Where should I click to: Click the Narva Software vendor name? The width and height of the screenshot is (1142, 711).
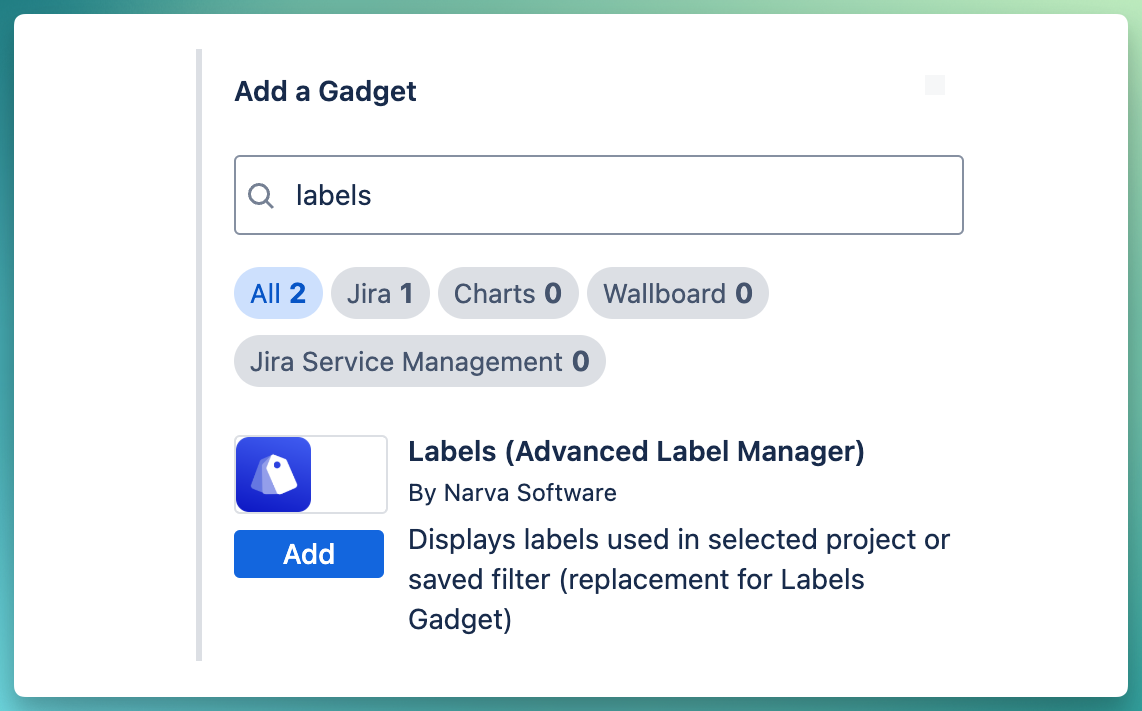coord(512,493)
